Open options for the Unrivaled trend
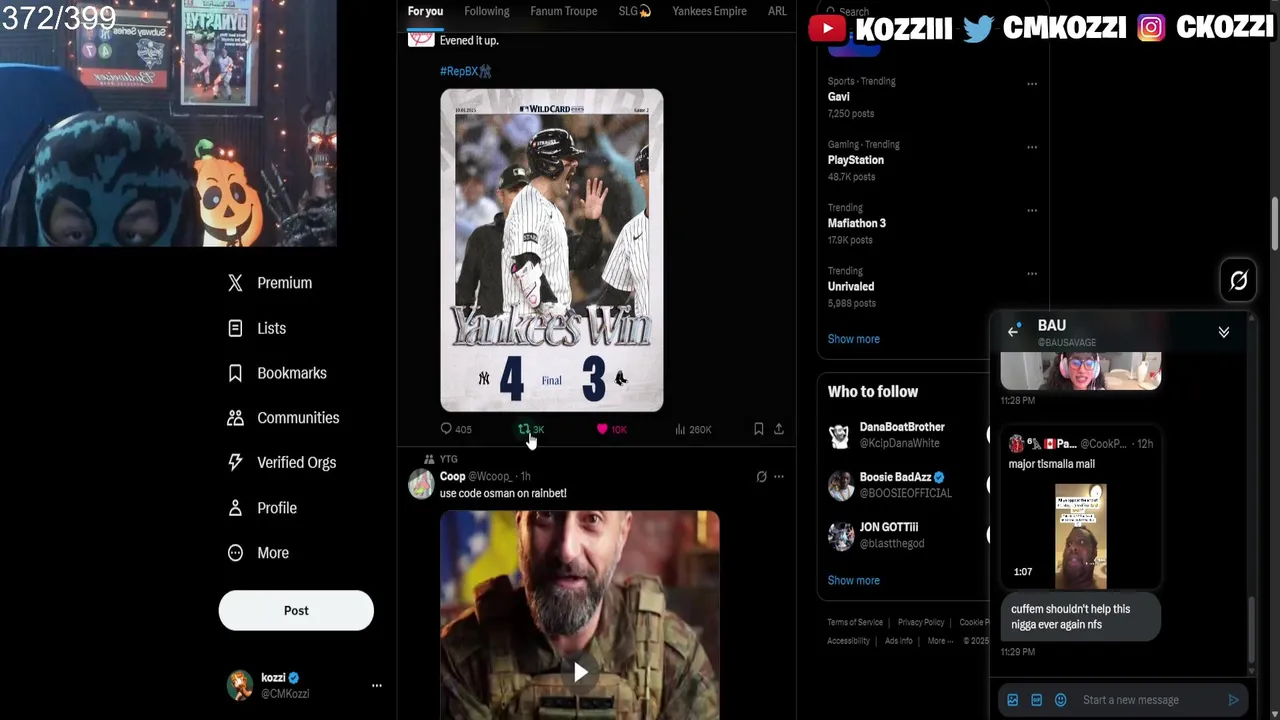This screenshot has height=720, width=1280. (x=1032, y=273)
